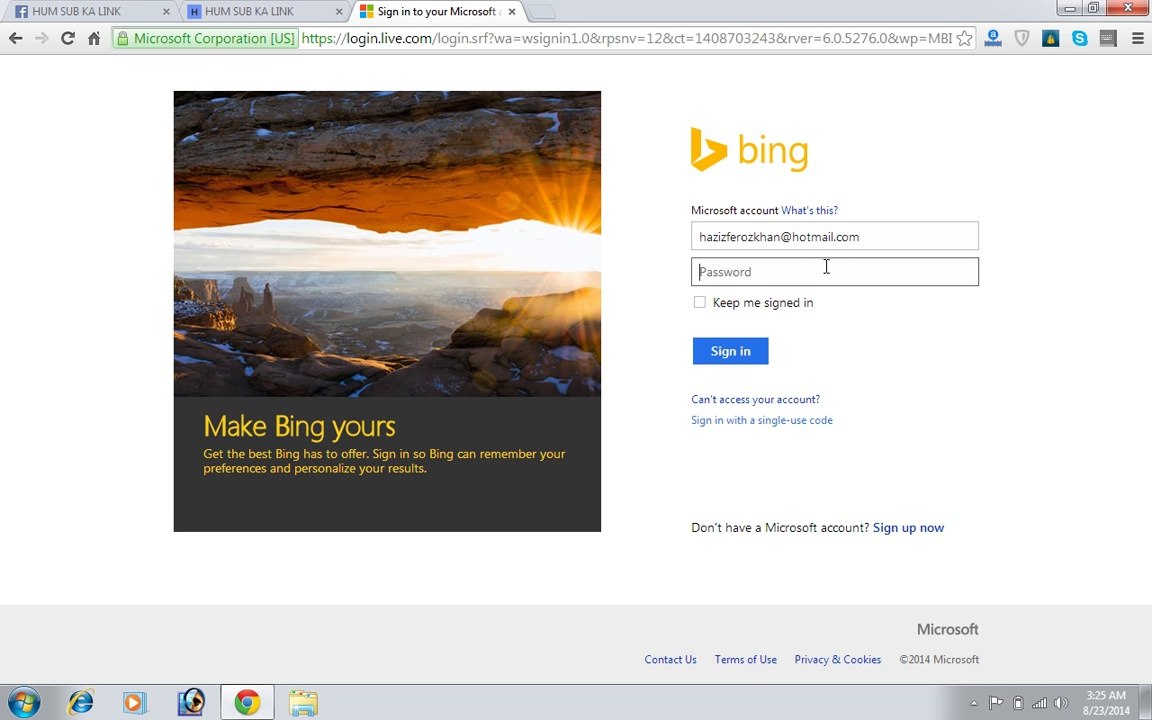Image resolution: width=1152 pixels, height=720 pixels.
Task: Open the volume speaker tray icon
Action: (1061, 703)
